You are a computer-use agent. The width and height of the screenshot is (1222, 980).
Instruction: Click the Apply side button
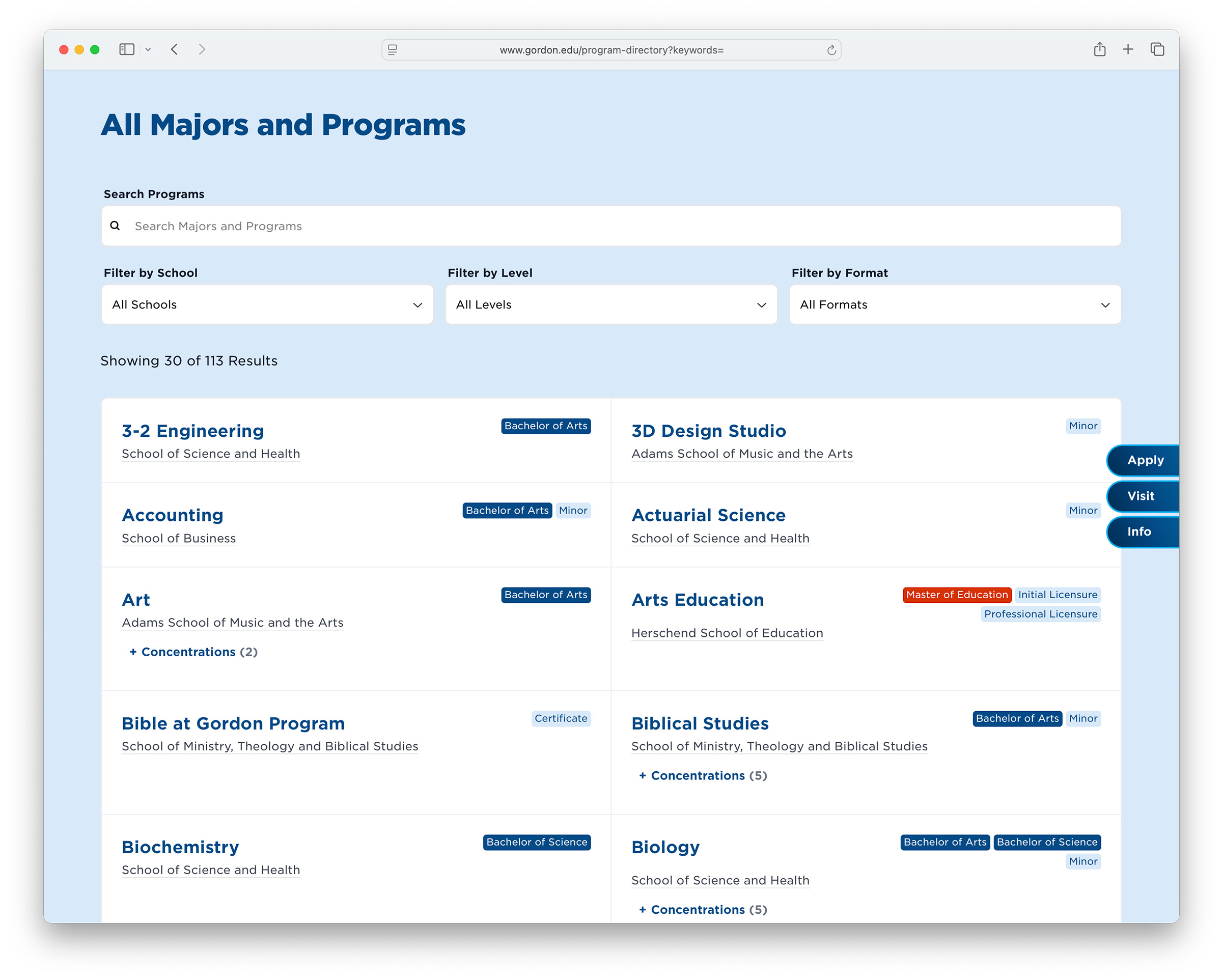point(1144,460)
